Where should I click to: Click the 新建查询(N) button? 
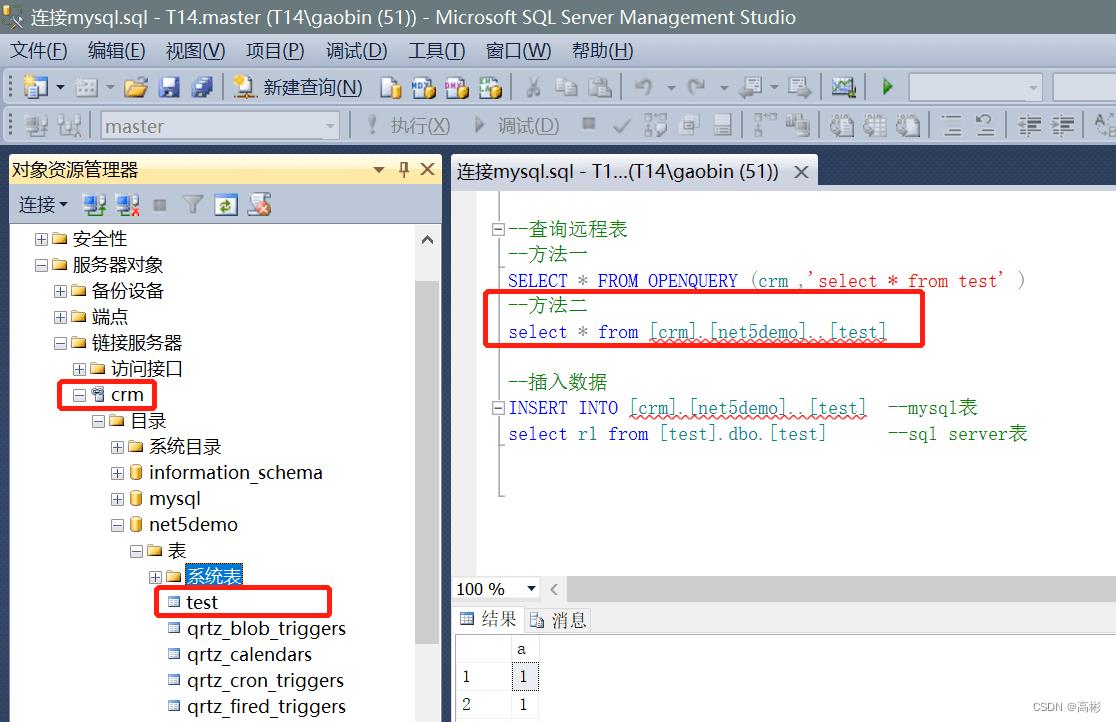298,88
